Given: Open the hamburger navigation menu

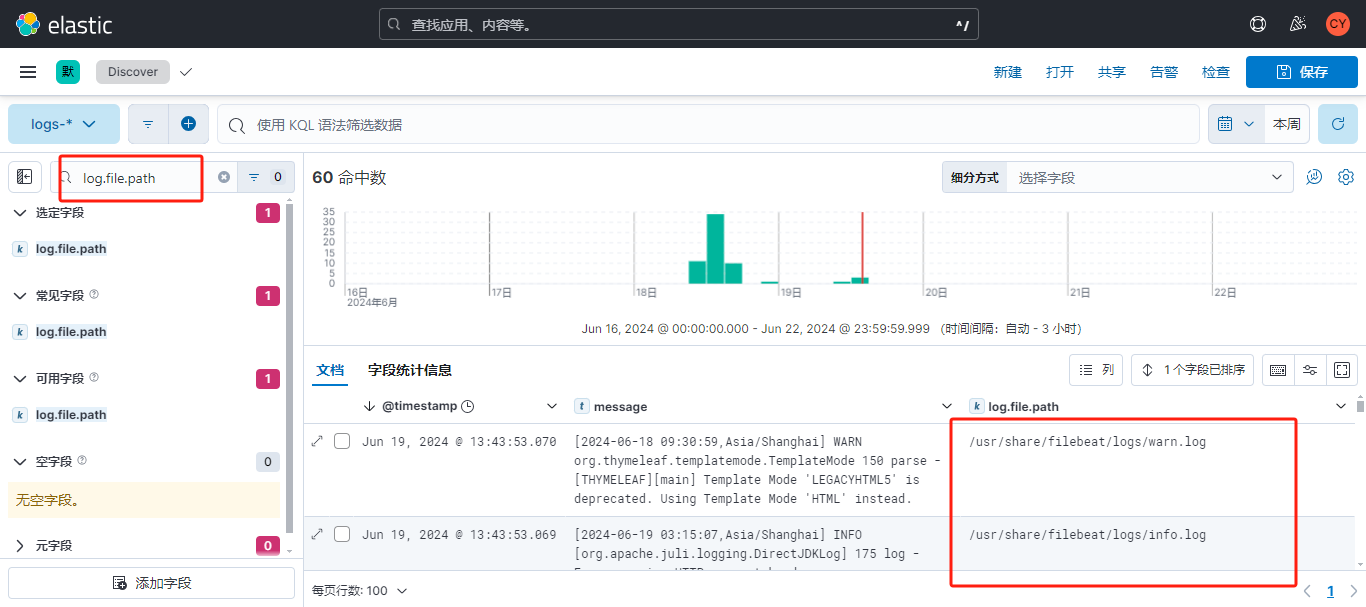Looking at the screenshot, I should [x=28, y=72].
